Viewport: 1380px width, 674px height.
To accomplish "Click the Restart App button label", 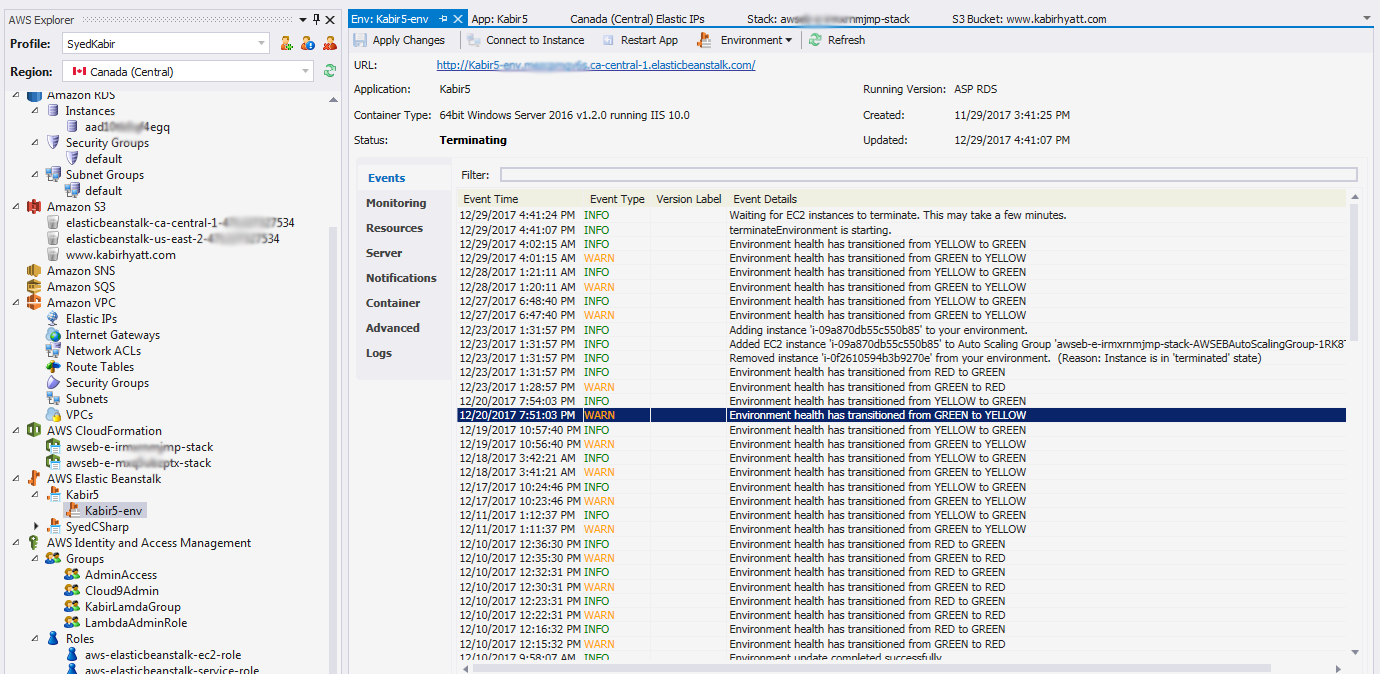I will pyautogui.click(x=649, y=40).
